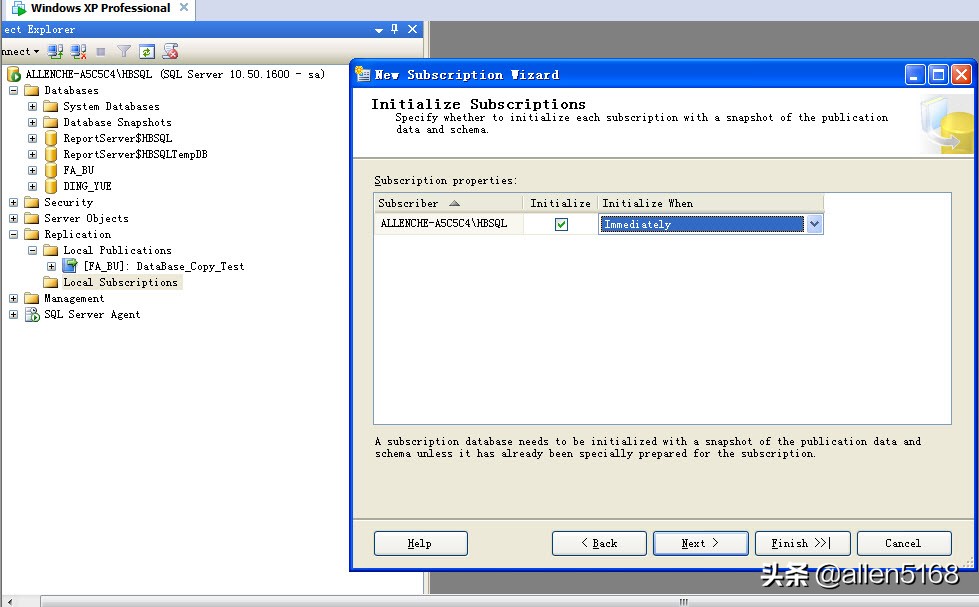Click the Disconnect server icon
Image resolution: width=979 pixels, height=607 pixels.
click(79, 51)
